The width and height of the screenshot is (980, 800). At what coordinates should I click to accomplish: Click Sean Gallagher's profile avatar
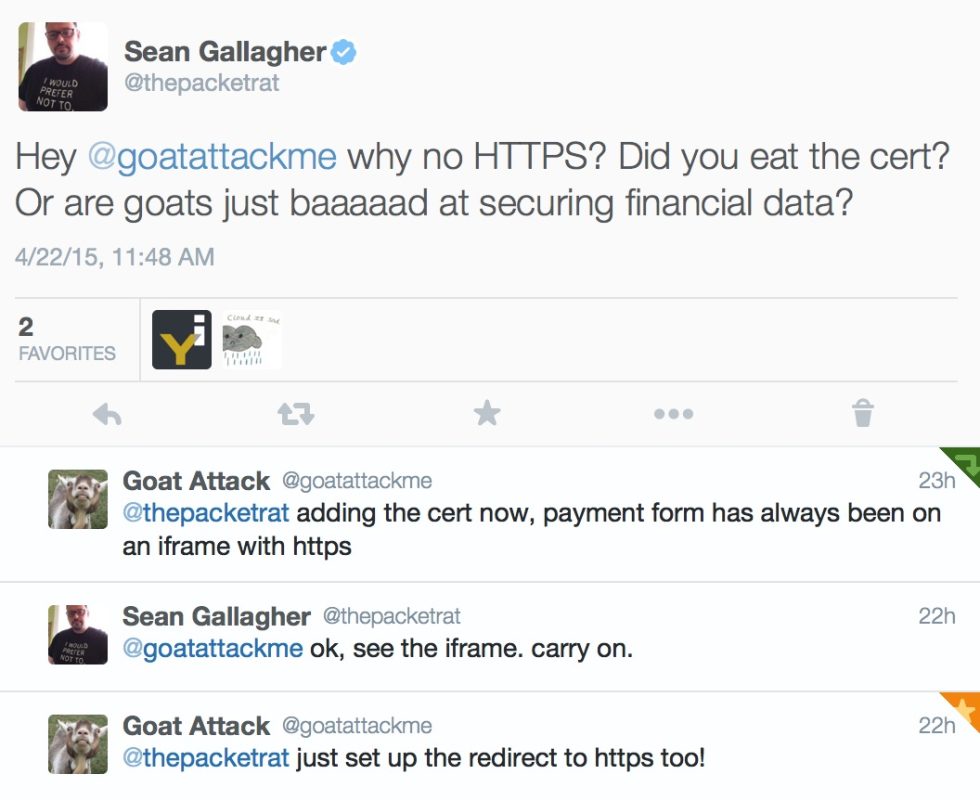coord(62,67)
